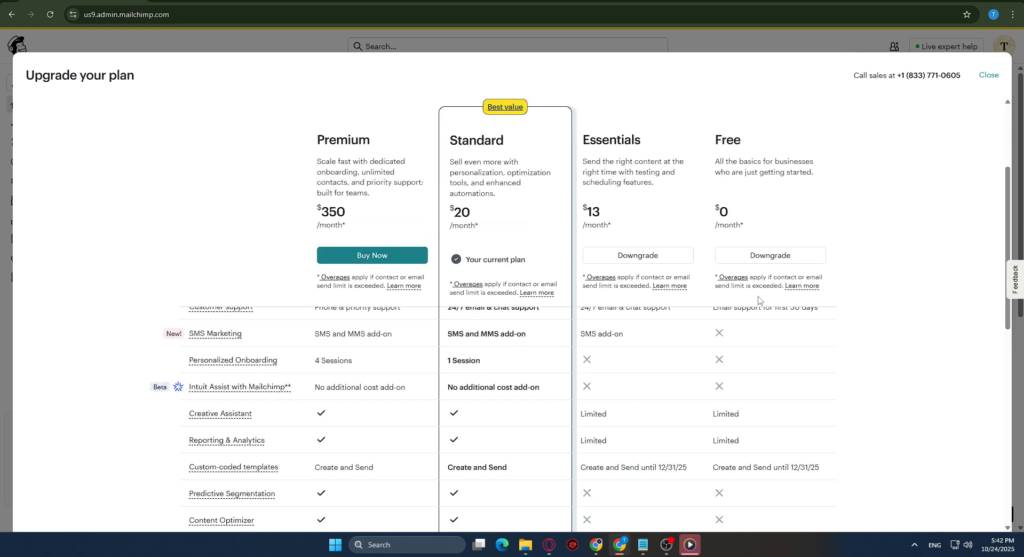This screenshot has height=557, width=1024.
Task: Launch Microsoft Edge from the taskbar
Action: click(502, 545)
